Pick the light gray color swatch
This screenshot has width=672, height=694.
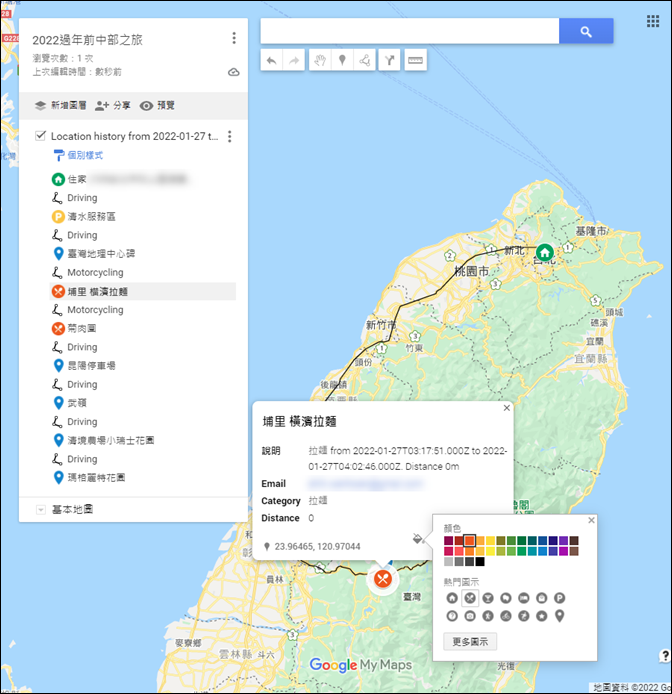pyautogui.click(x=448, y=562)
